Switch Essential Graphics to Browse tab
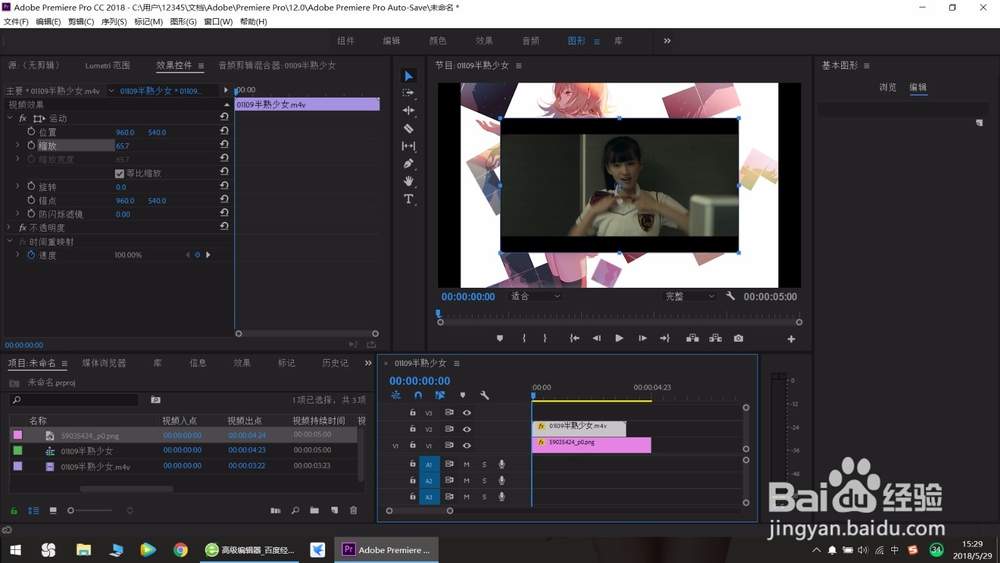 888,87
